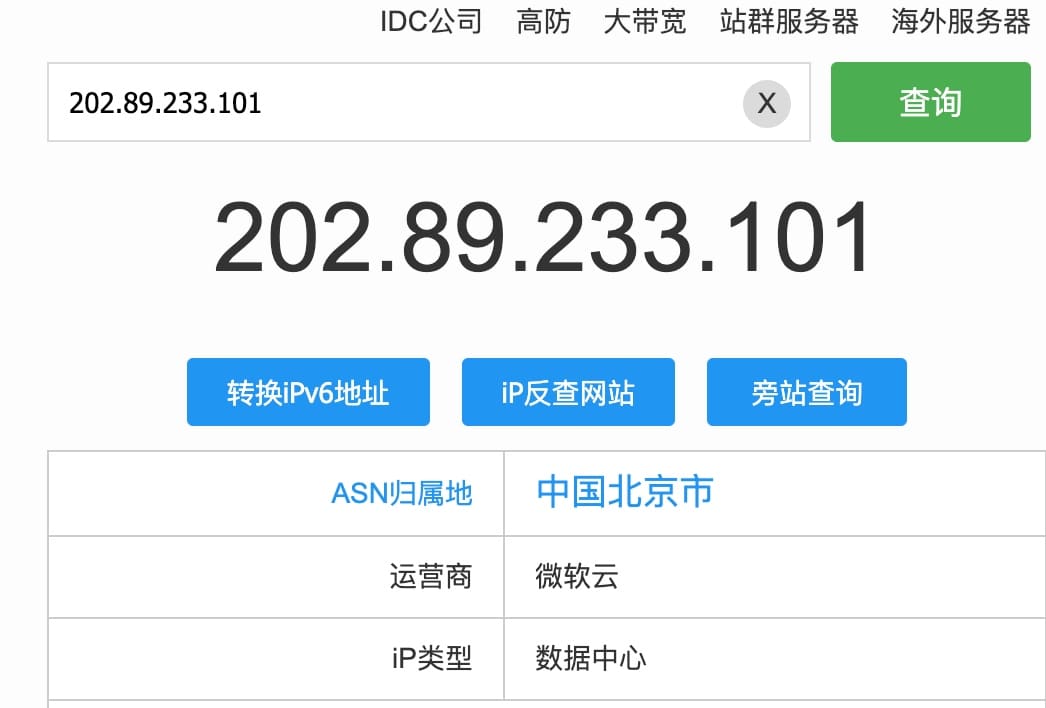Run a reverse lookup via iP反查网站

(567, 392)
